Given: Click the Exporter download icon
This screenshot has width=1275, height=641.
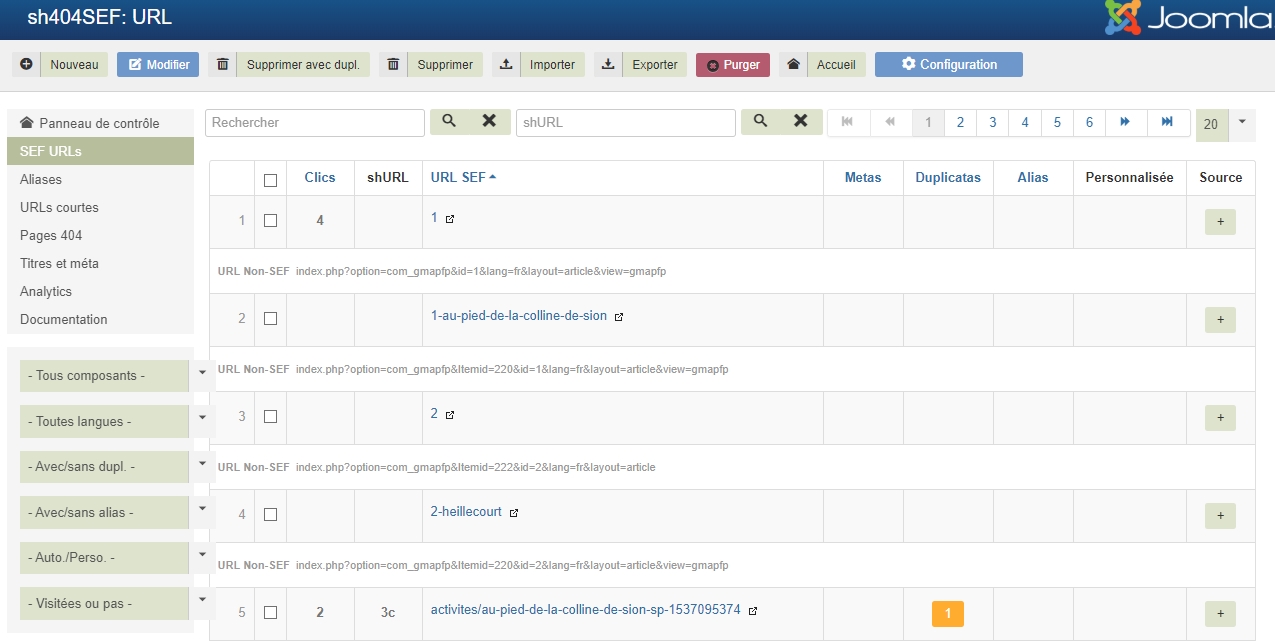Looking at the screenshot, I should 608,64.
